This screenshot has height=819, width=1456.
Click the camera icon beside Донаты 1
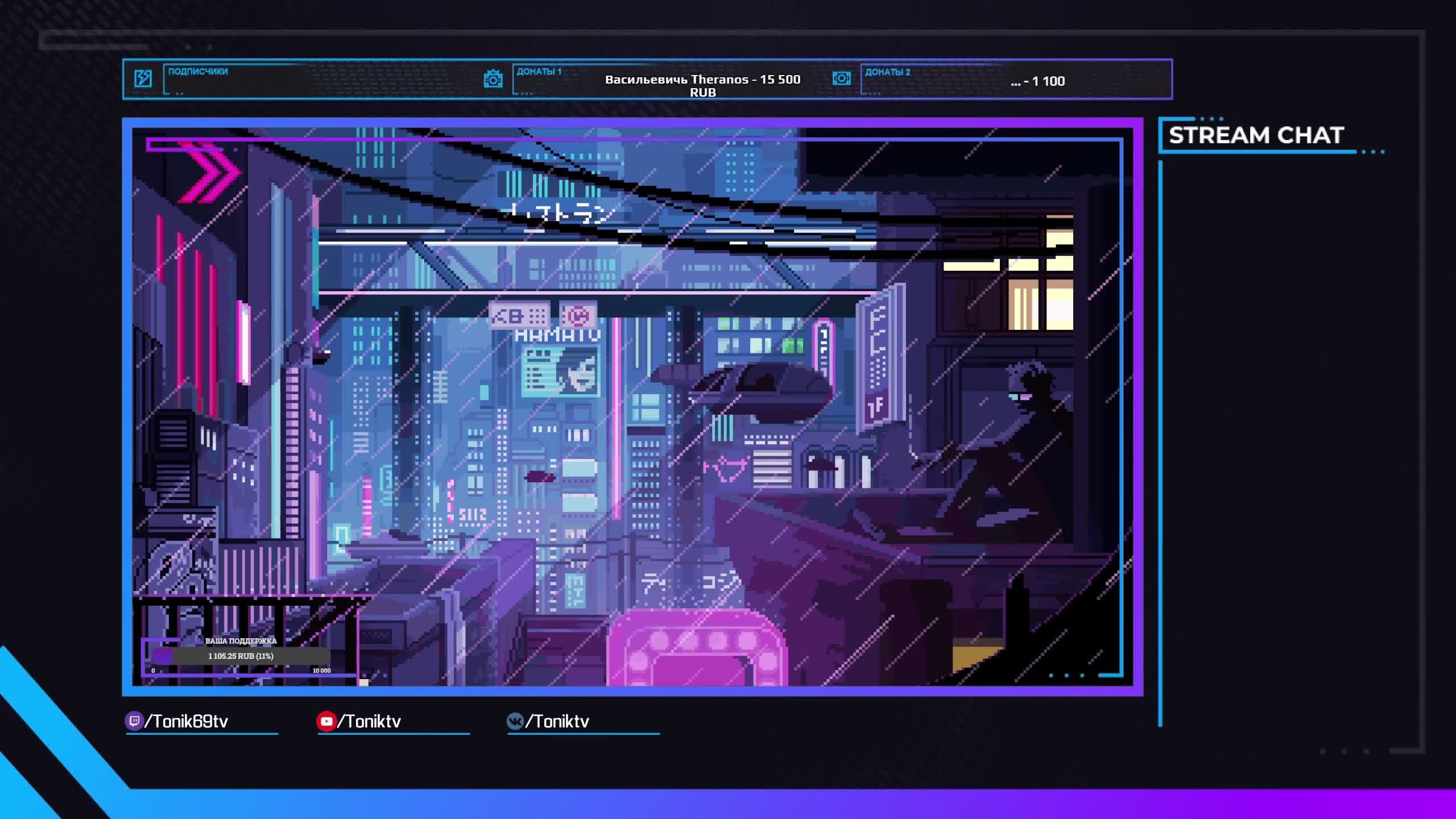pos(493,79)
